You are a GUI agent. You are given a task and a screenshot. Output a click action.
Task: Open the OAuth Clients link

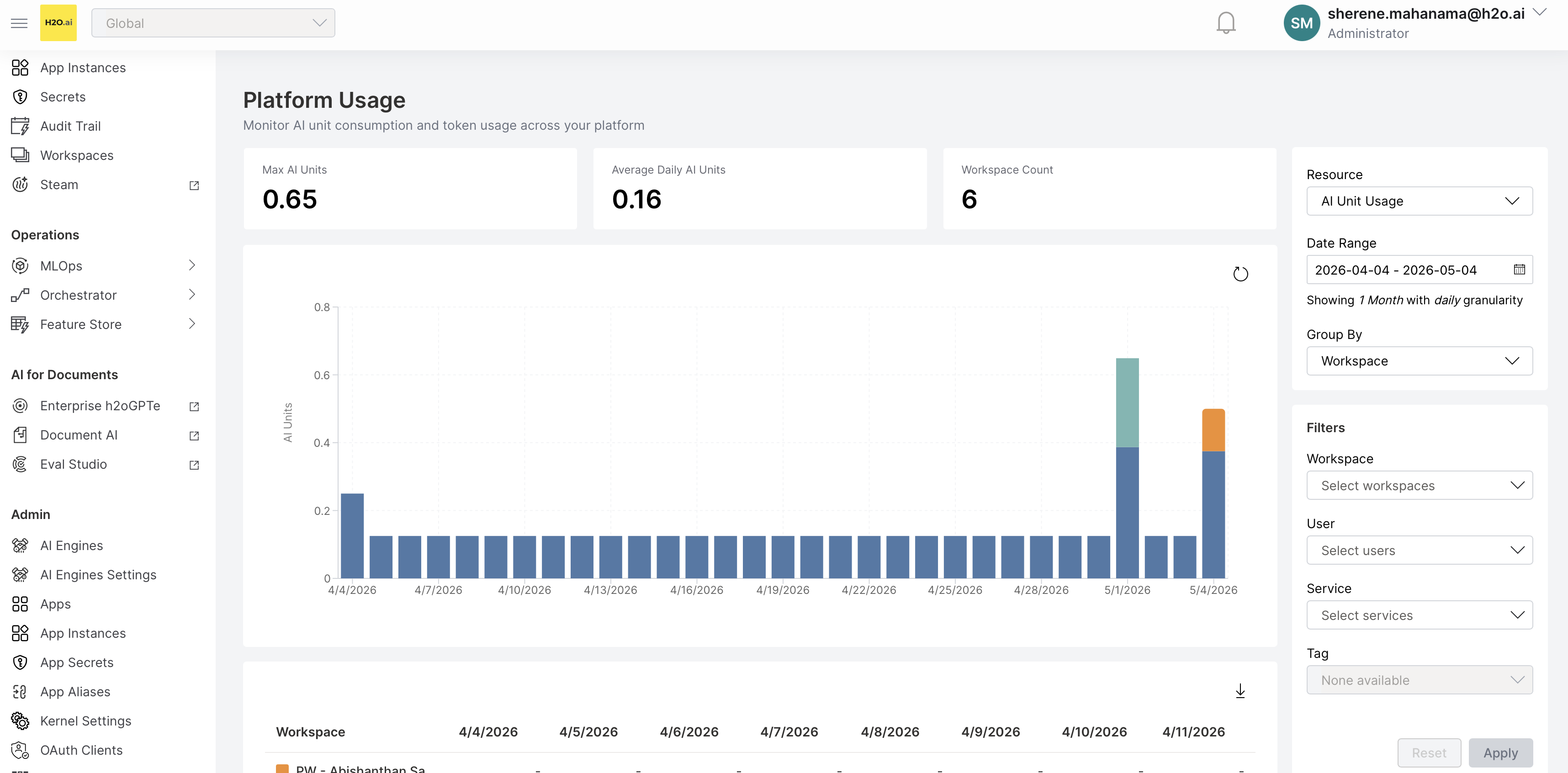tap(82, 751)
